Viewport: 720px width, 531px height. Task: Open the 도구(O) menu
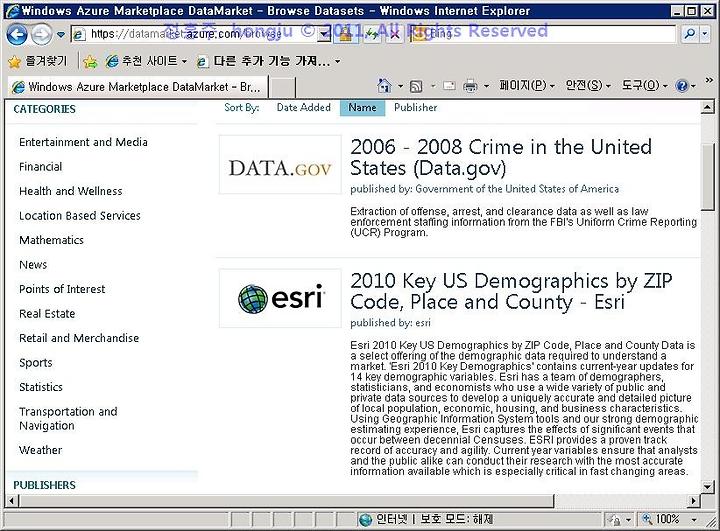click(x=645, y=85)
